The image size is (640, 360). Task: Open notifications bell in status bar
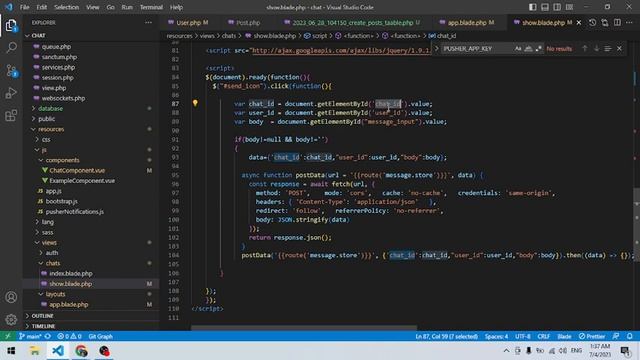[x=630, y=336]
